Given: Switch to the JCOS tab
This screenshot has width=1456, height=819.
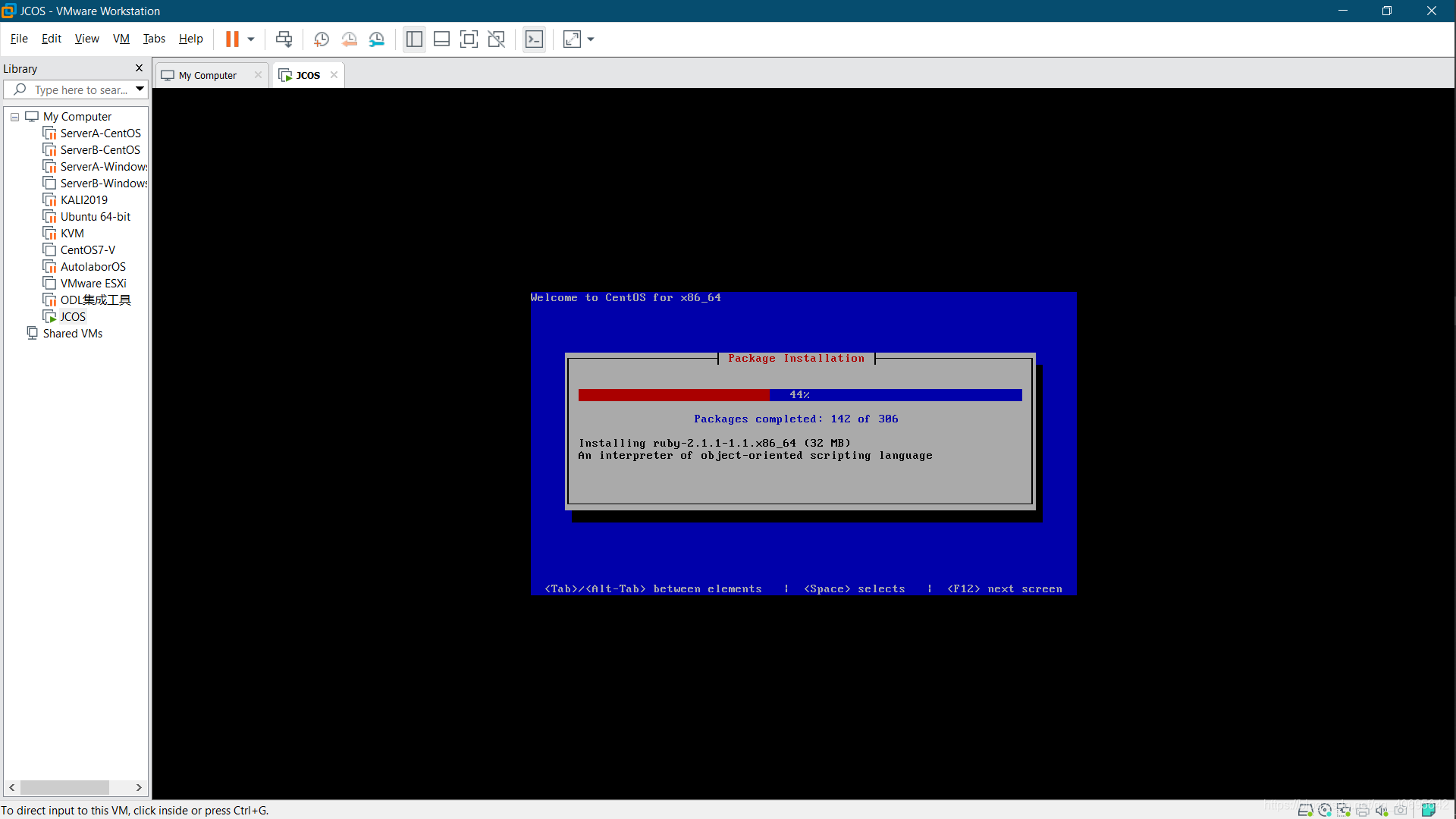Looking at the screenshot, I should (x=307, y=74).
